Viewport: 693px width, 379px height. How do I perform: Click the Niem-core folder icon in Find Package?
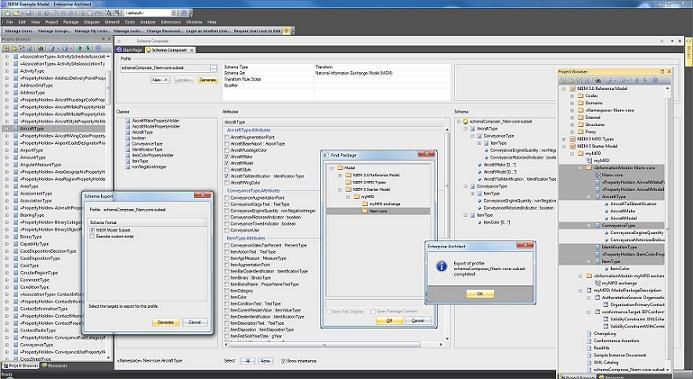coord(365,211)
